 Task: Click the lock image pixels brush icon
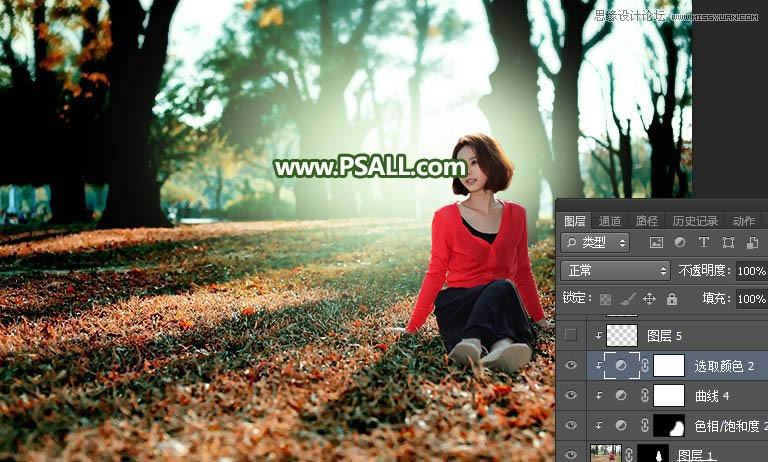coord(627,299)
